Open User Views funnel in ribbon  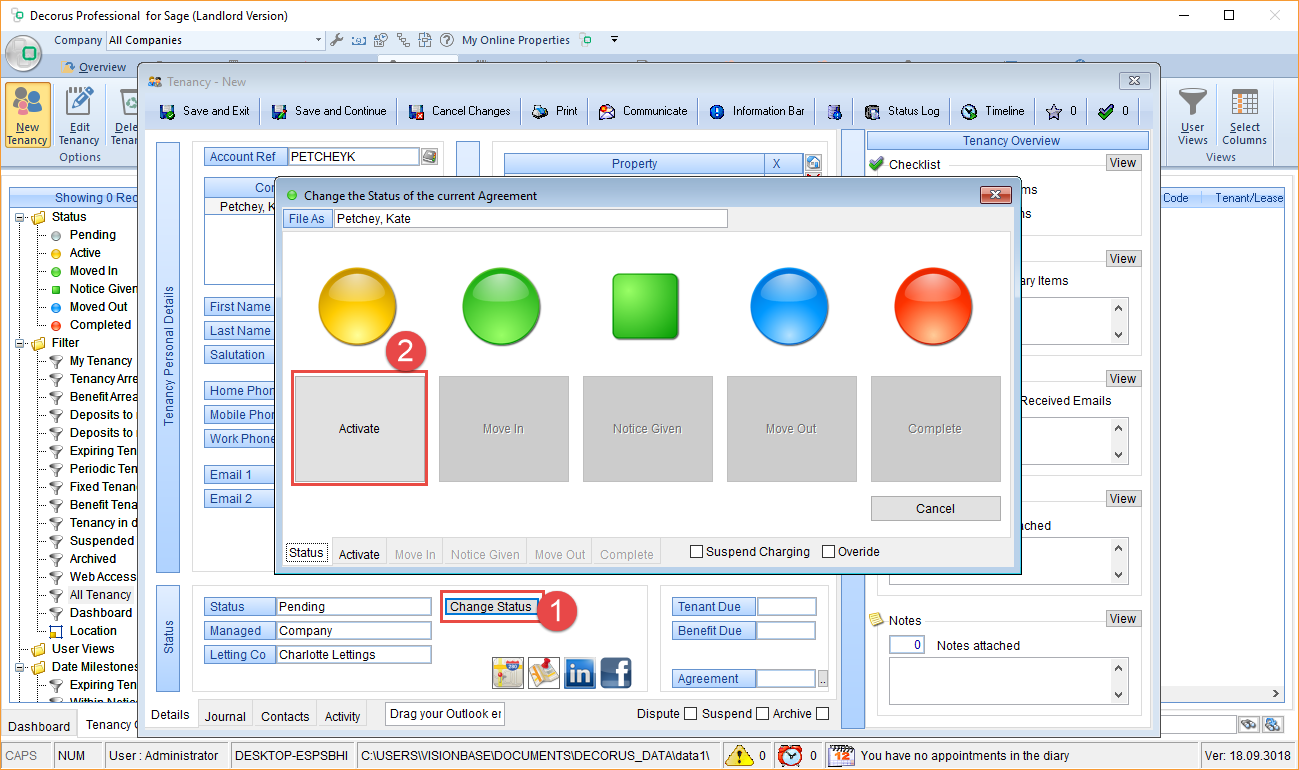(x=1192, y=116)
